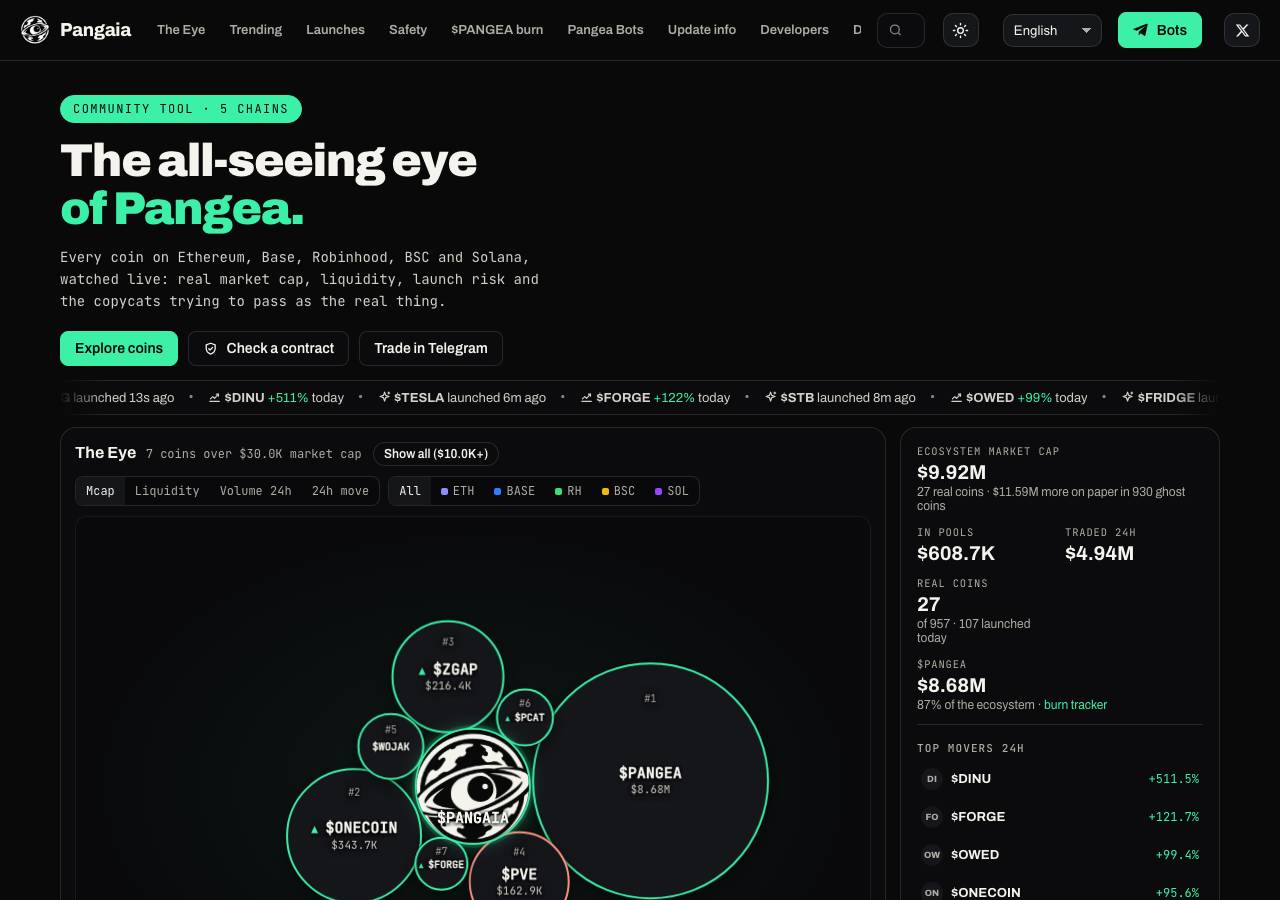The height and width of the screenshot is (900, 1280).
Task: Click the Bots paper-plane button
Action: pos(1159,30)
